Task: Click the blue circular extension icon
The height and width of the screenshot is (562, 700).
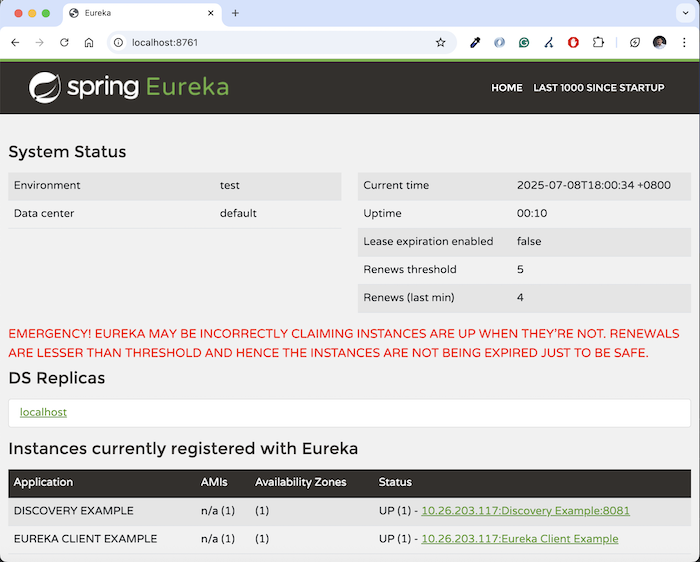Action: click(x=500, y=42)
